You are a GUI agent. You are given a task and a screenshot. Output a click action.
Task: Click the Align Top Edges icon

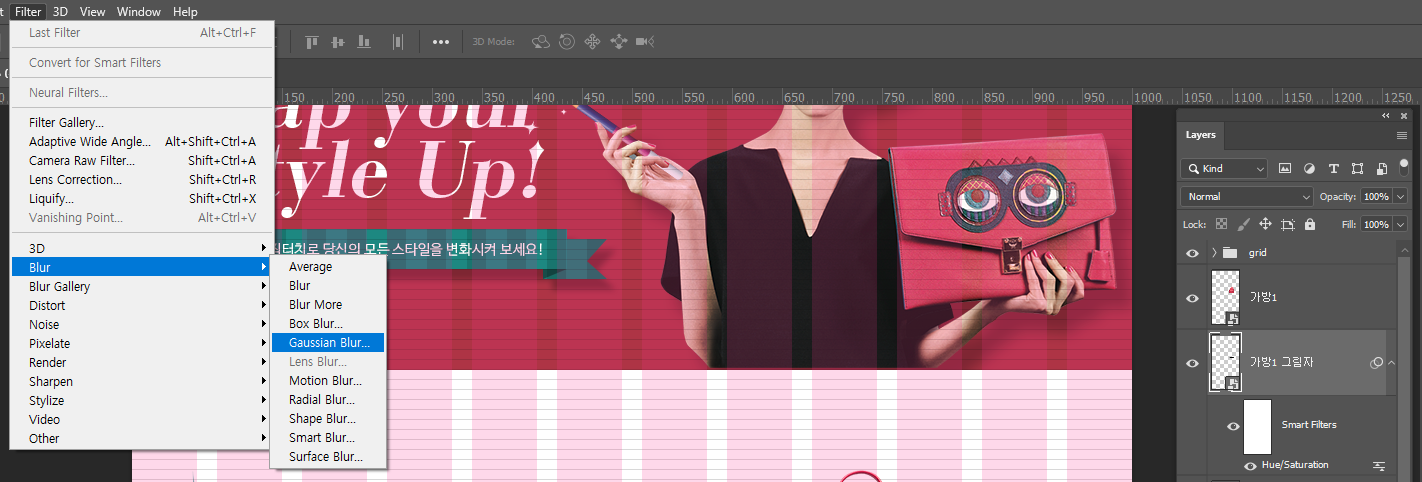pos(312,41)
